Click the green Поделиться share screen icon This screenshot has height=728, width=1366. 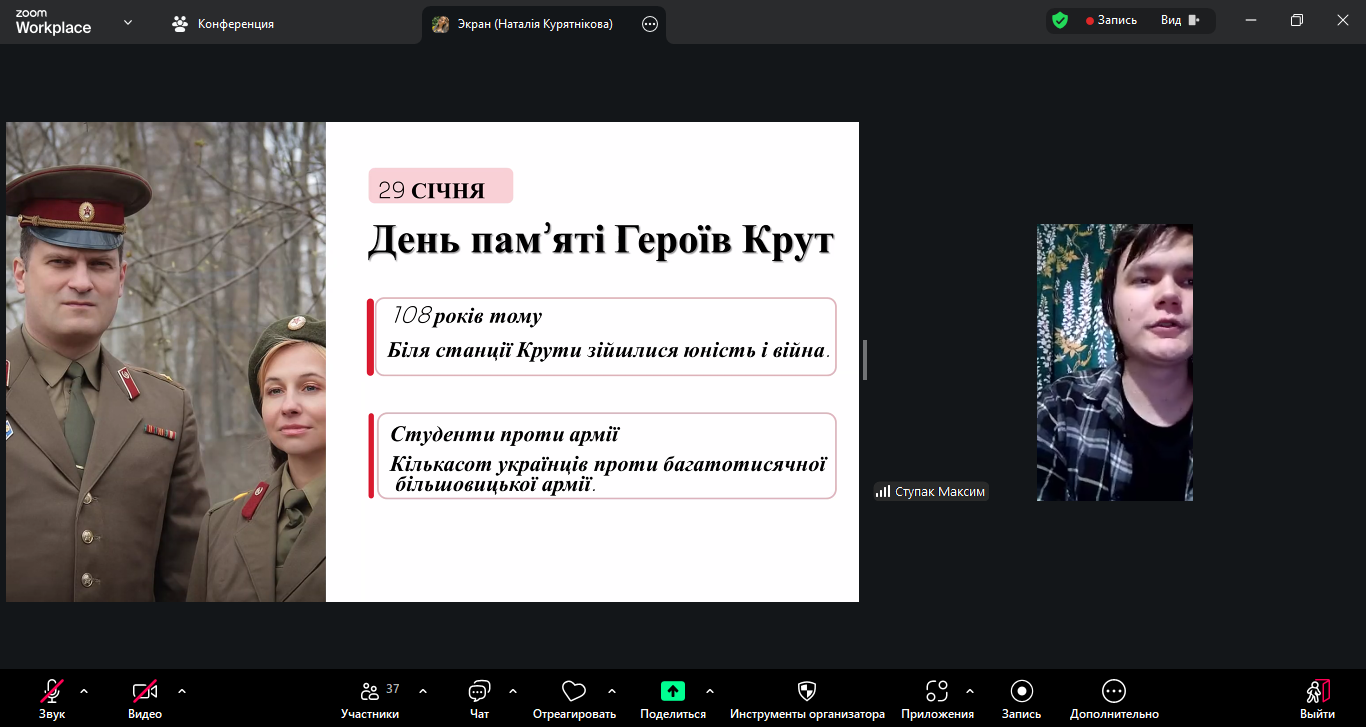point(673,691)
